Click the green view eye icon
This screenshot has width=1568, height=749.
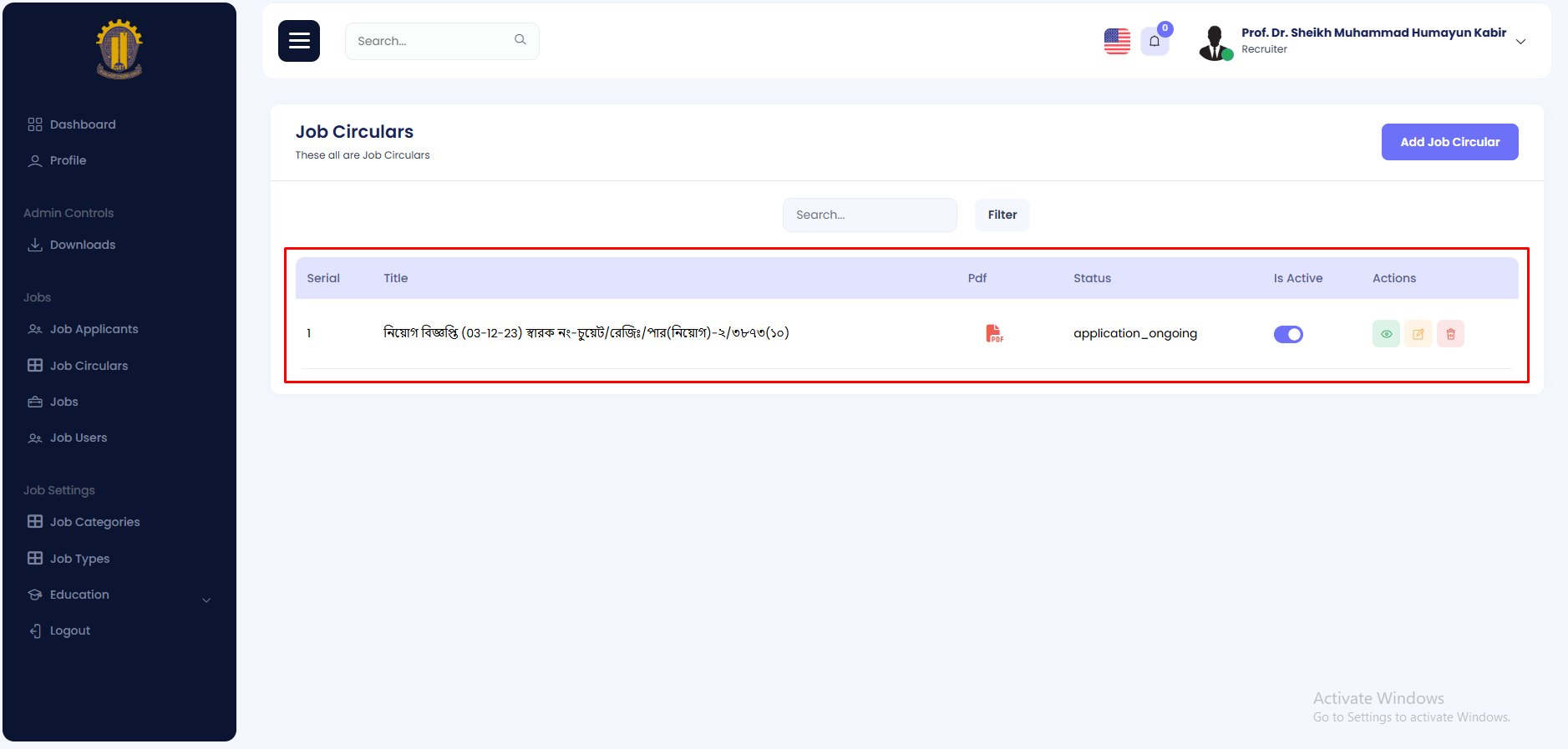tap(1386, 334)
